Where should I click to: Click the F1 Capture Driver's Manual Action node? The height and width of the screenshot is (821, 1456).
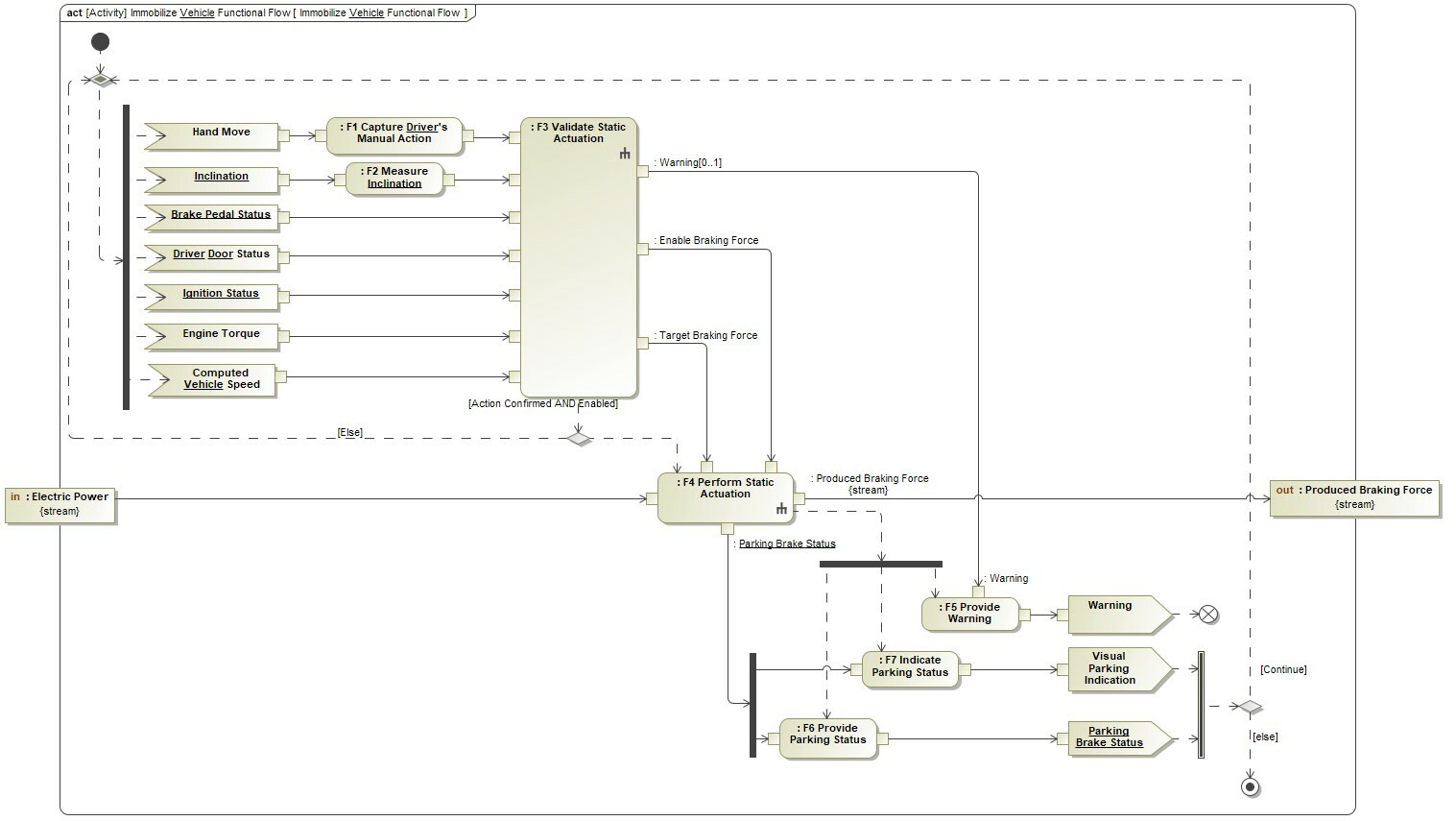tap(394, 135)
